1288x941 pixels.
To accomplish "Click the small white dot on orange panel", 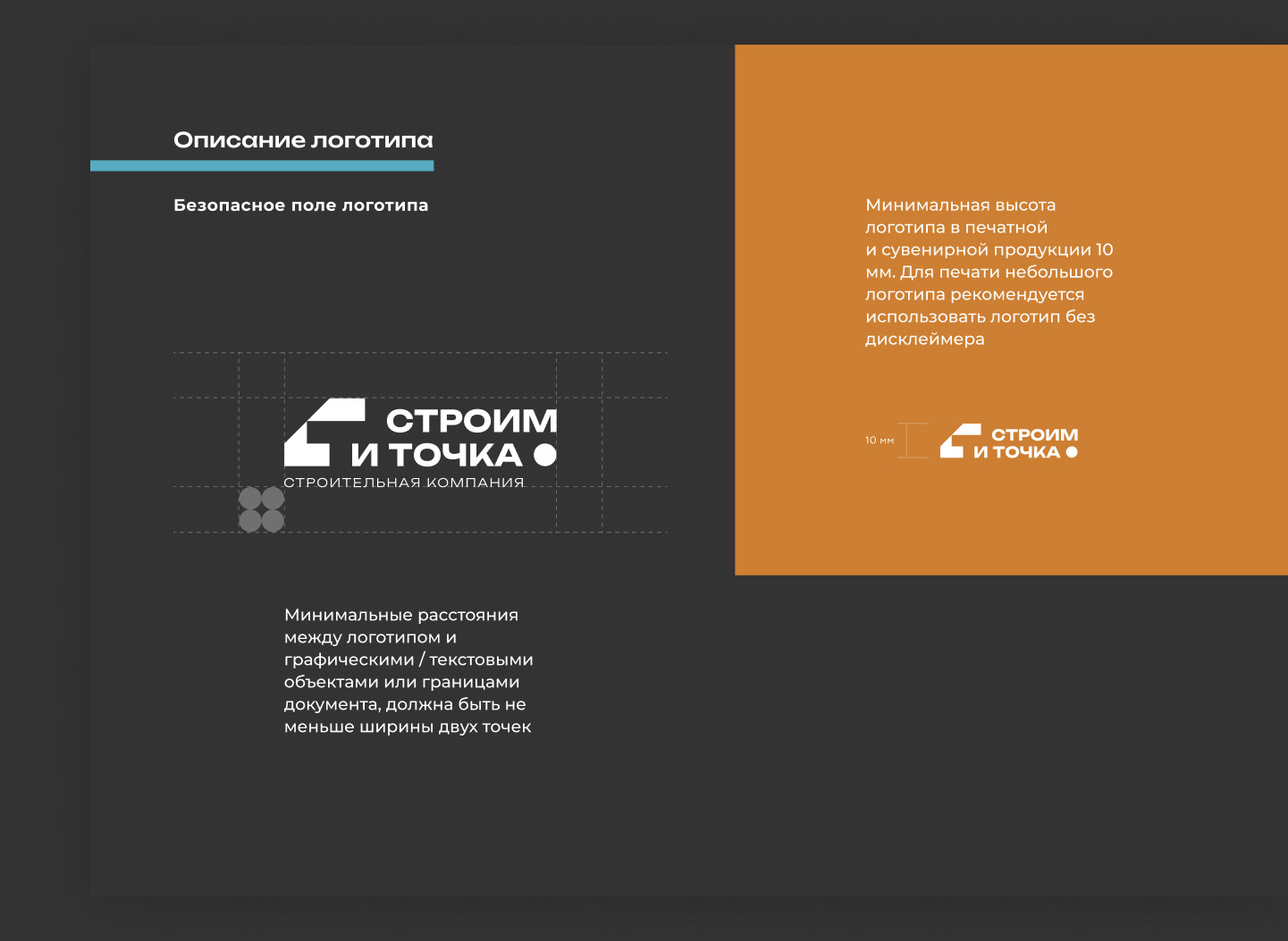I will point(1072,452).
